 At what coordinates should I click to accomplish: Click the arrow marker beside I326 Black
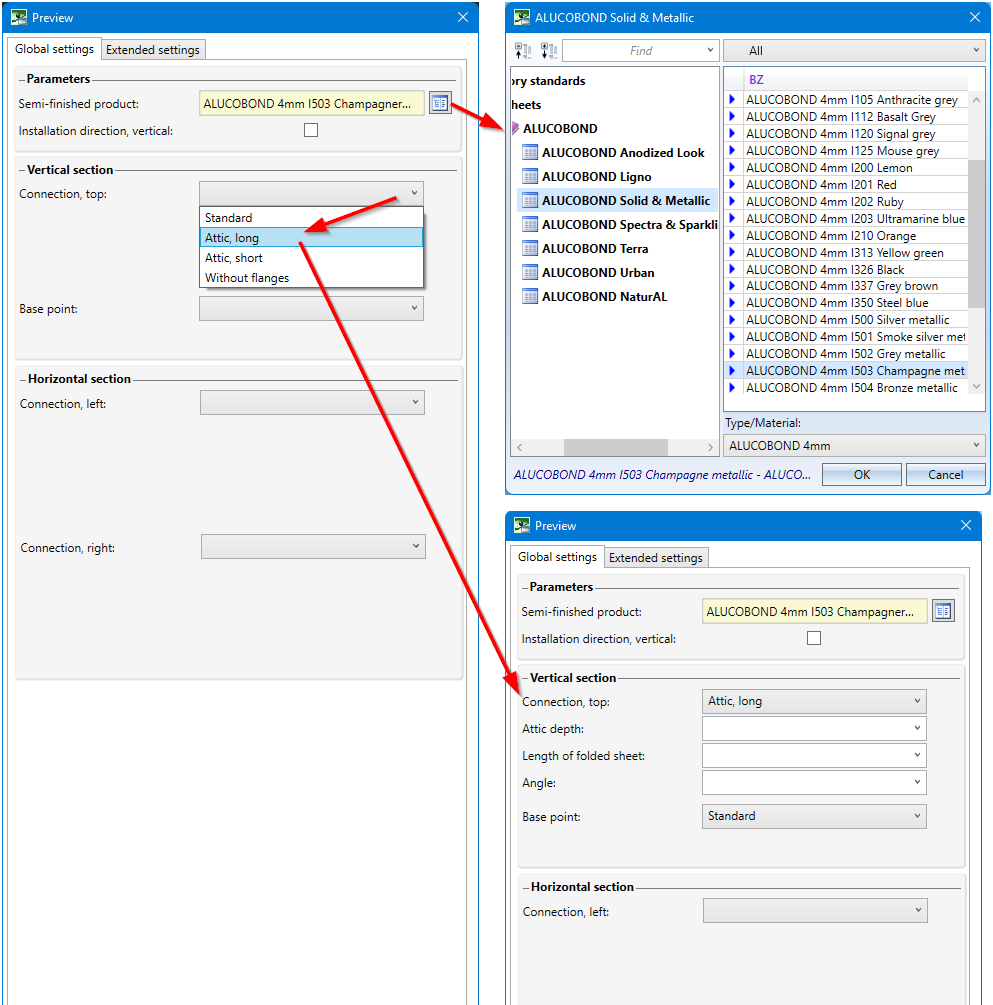732,269
